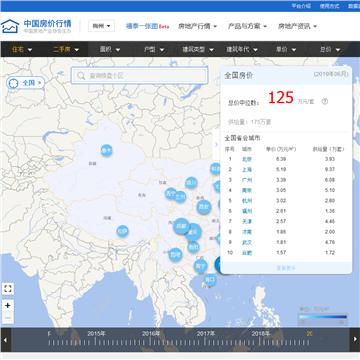Open the 平台介绍 link in top bar
Image resolution: width=360 pixels, height=360 pixels.
(x=301, y=6)
